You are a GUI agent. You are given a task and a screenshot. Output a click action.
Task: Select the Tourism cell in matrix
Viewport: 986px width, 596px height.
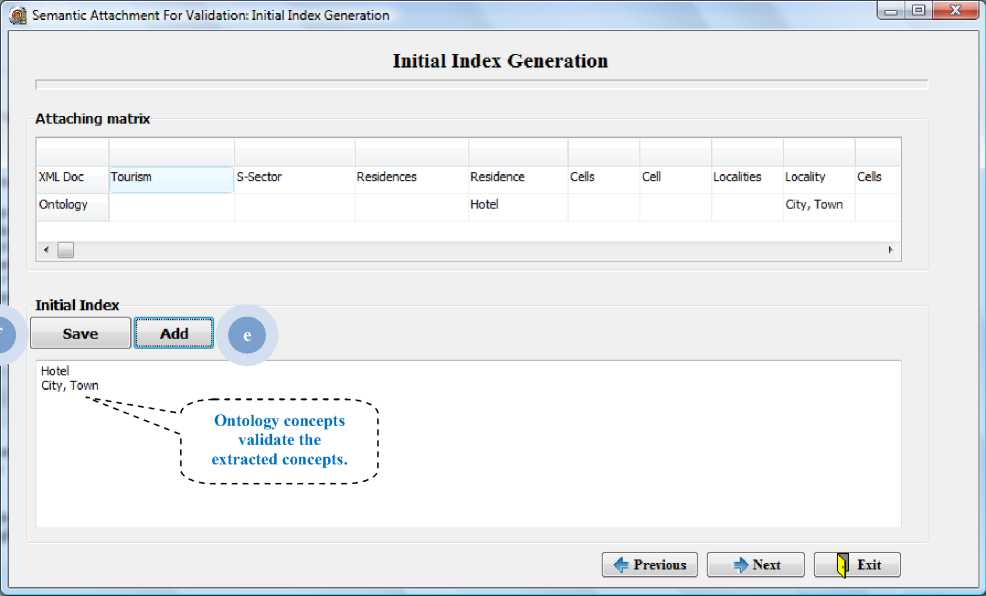[171, 179]
